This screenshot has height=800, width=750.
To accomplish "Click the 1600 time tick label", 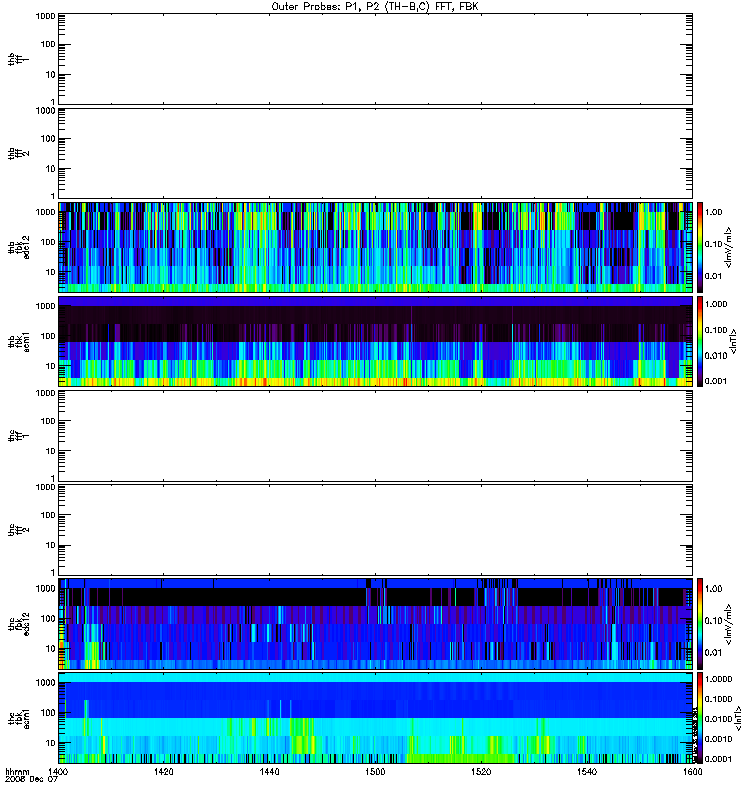I will pos(692,771).
